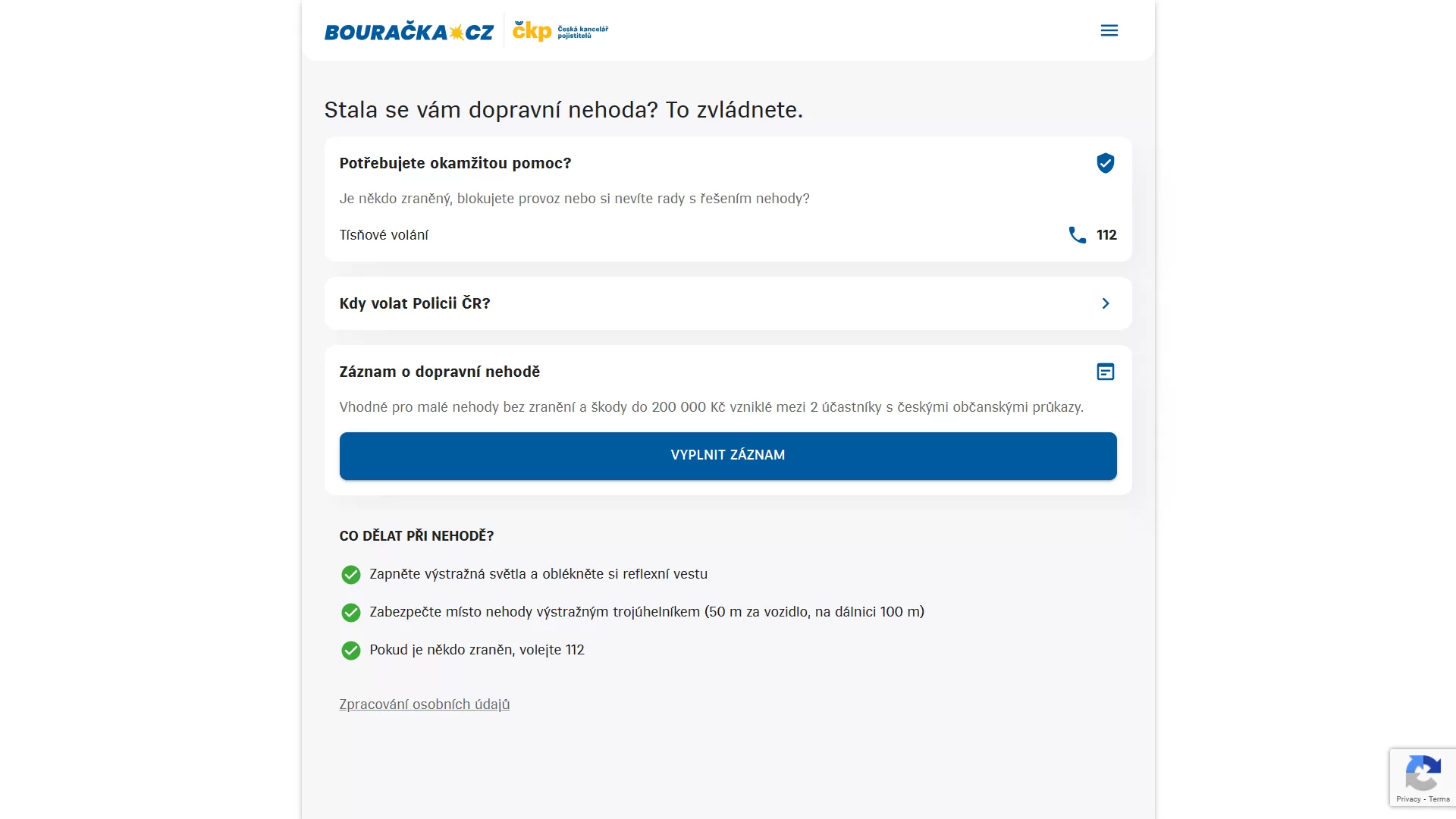Click the phone handset icon
This screenshot has width=1456, height=819.
(x=1077, y=235)
